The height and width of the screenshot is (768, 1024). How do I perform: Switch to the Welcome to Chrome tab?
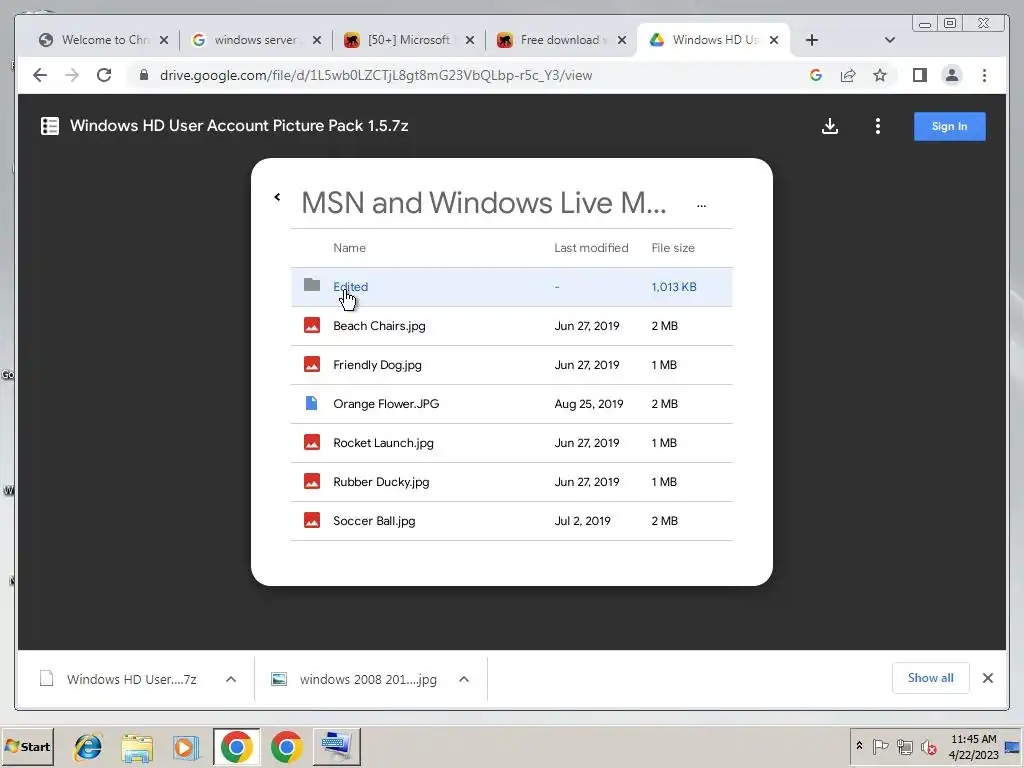tap(104, 40)
